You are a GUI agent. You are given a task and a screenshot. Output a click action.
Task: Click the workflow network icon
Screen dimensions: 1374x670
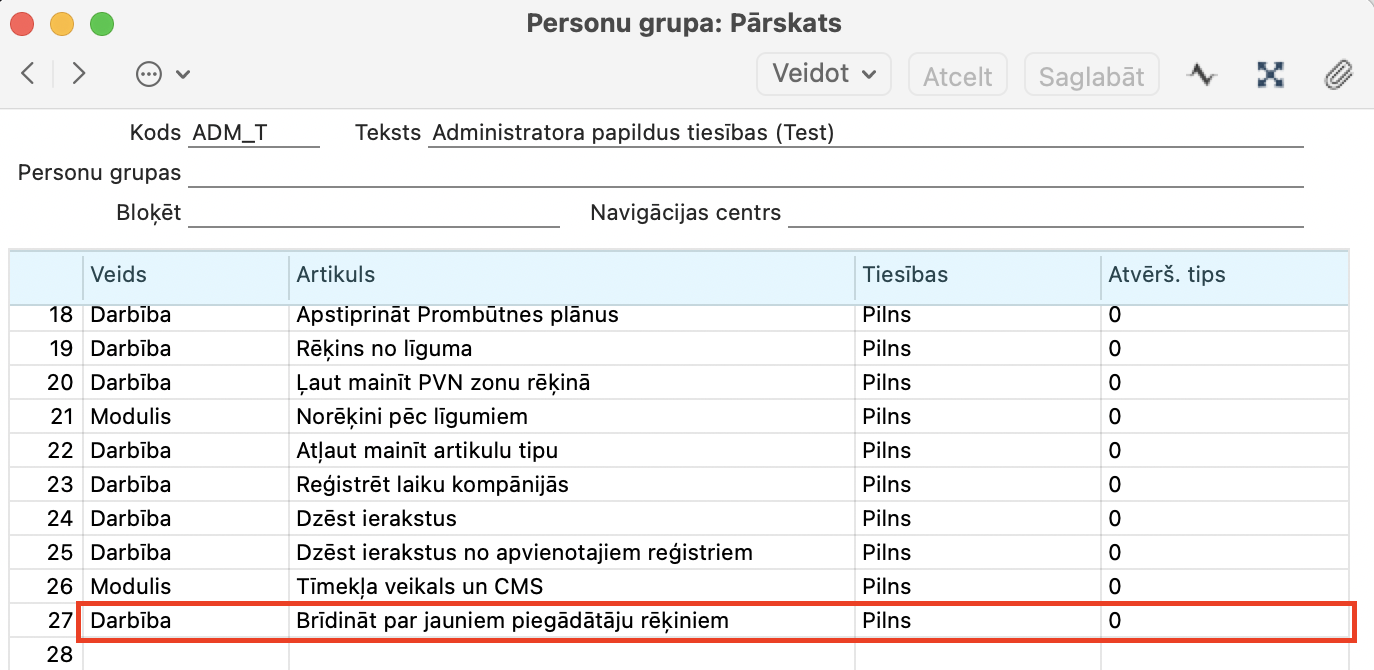click(x=1270, y=74)
